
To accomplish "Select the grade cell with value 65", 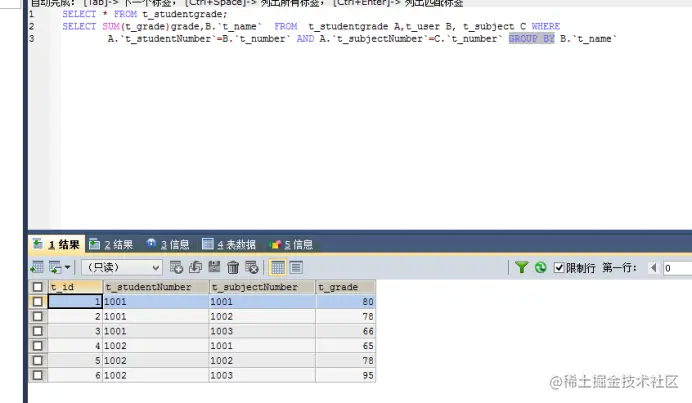I will pos(346,346).
